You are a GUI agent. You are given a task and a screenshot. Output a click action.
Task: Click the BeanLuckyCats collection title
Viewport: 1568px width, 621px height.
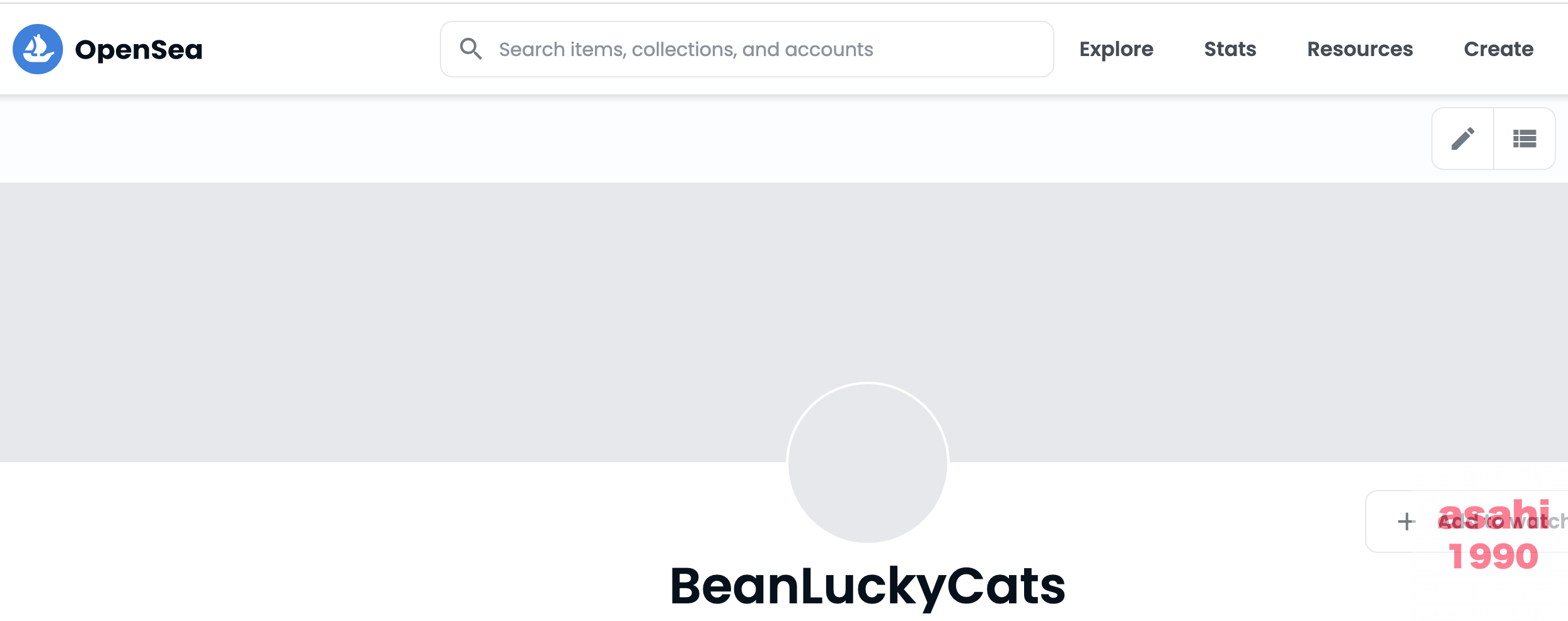(868, 586)
